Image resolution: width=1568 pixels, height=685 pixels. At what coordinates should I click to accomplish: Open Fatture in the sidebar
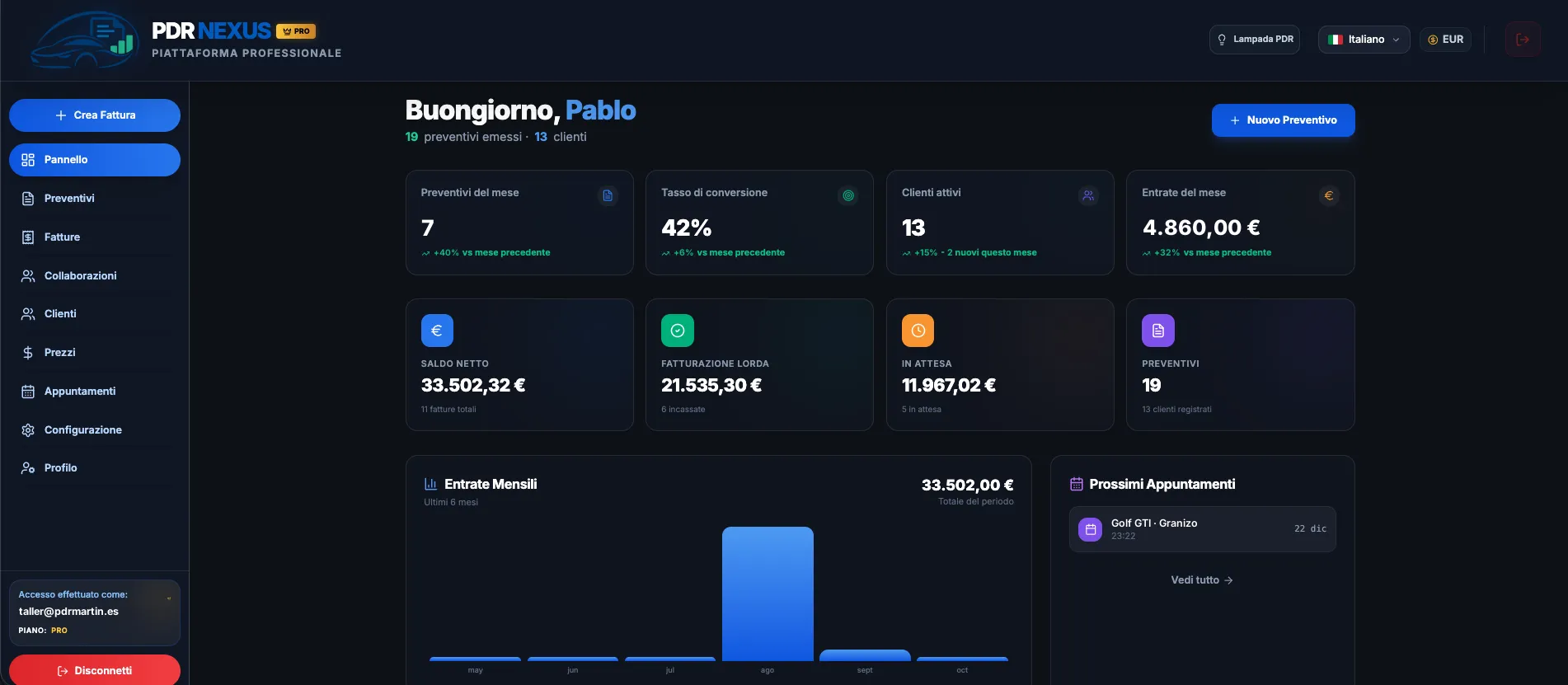pos(95,237)
